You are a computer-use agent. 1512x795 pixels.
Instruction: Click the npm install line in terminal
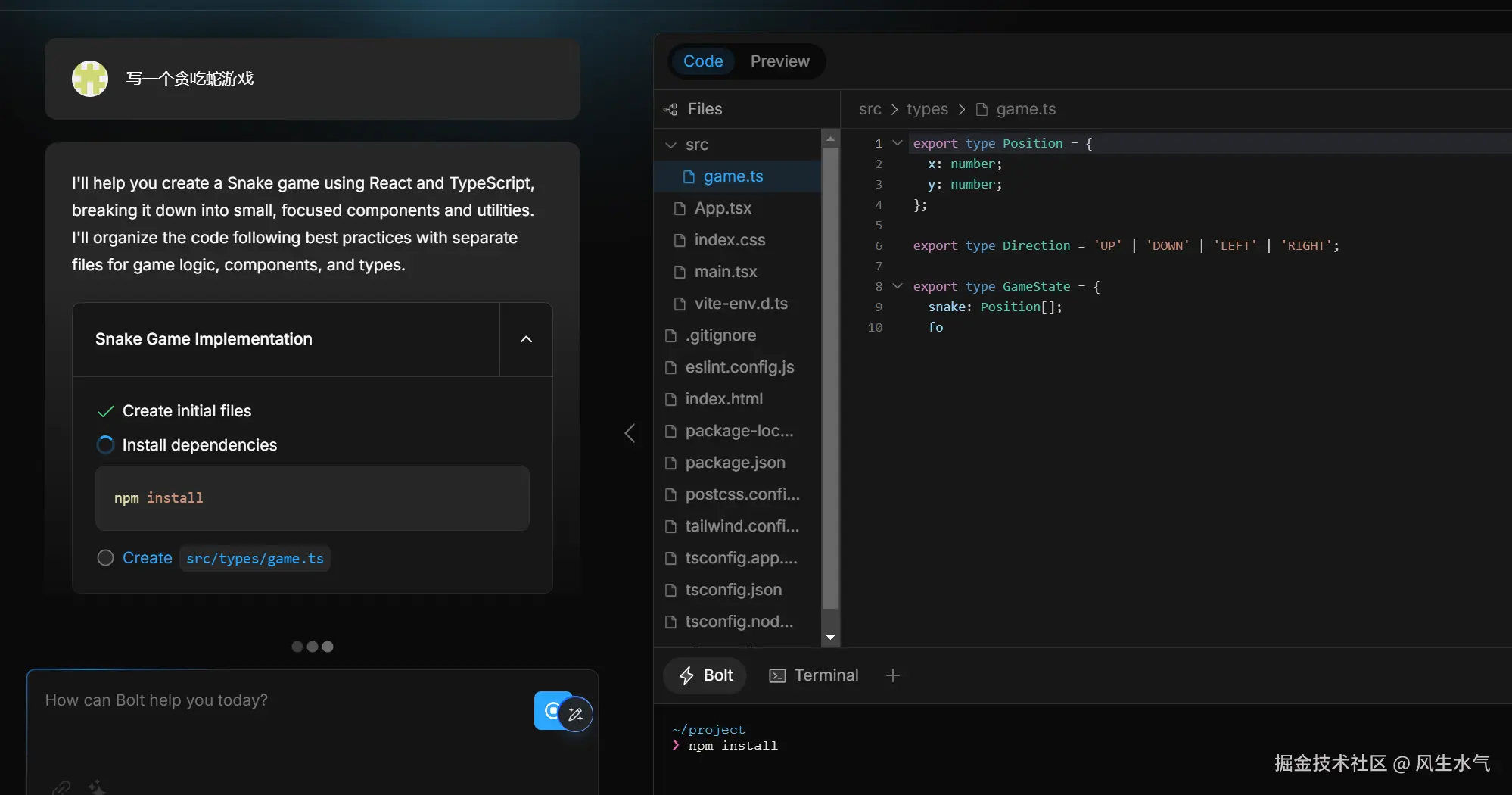pyautogui.click(x=733, y=746)
